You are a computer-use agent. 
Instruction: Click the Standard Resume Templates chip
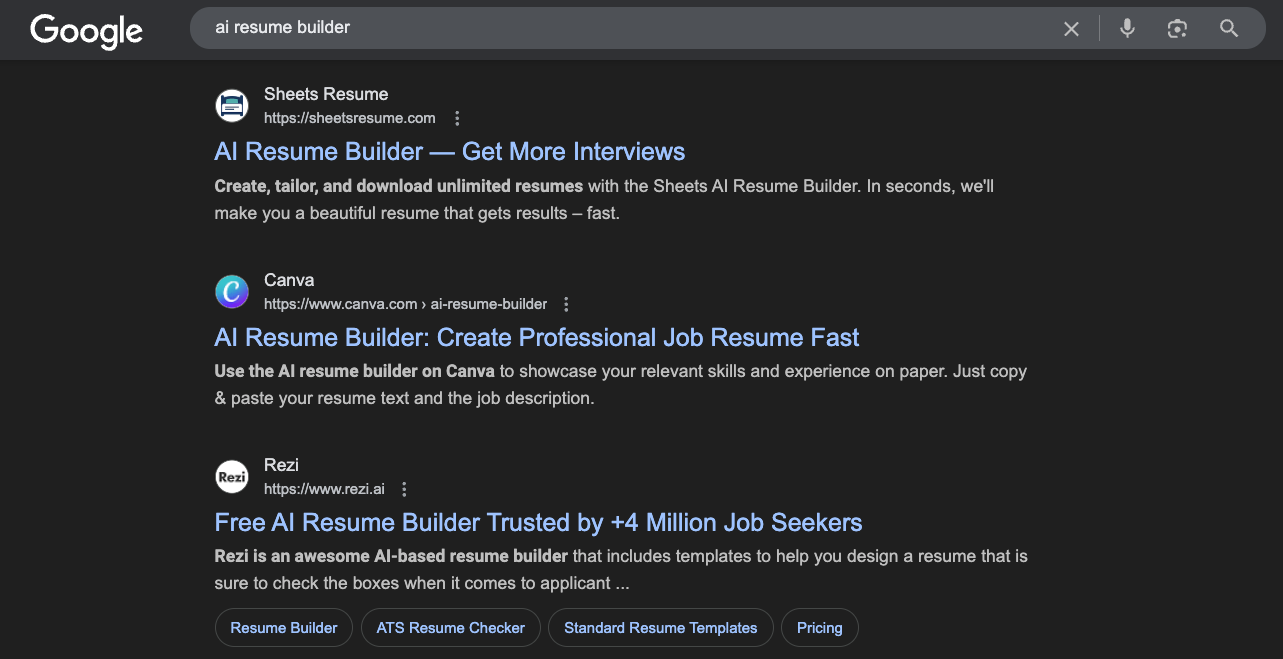click(x=661, y=628)
